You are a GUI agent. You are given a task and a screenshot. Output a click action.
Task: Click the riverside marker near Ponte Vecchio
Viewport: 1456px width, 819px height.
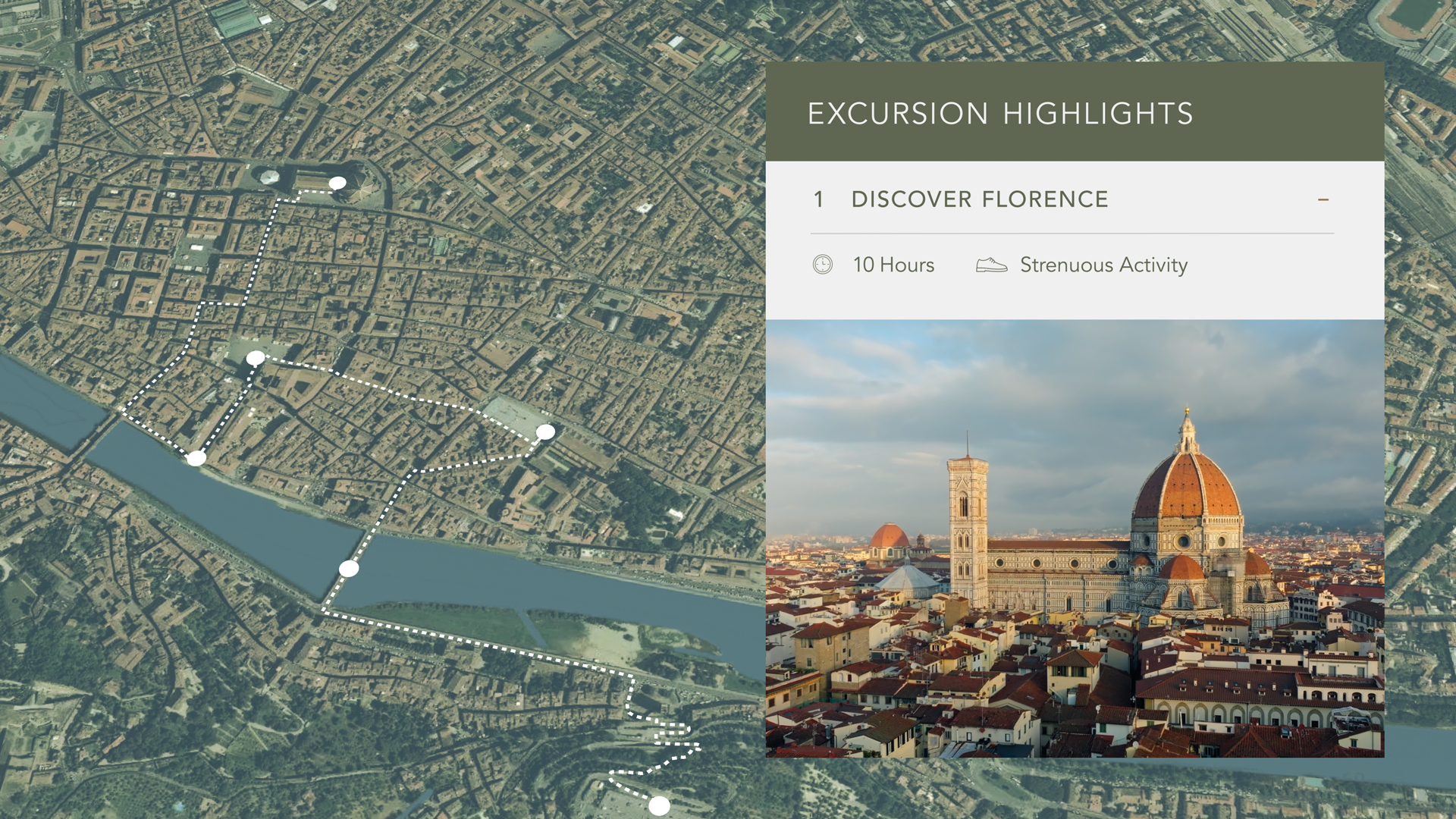pos(196,458)
